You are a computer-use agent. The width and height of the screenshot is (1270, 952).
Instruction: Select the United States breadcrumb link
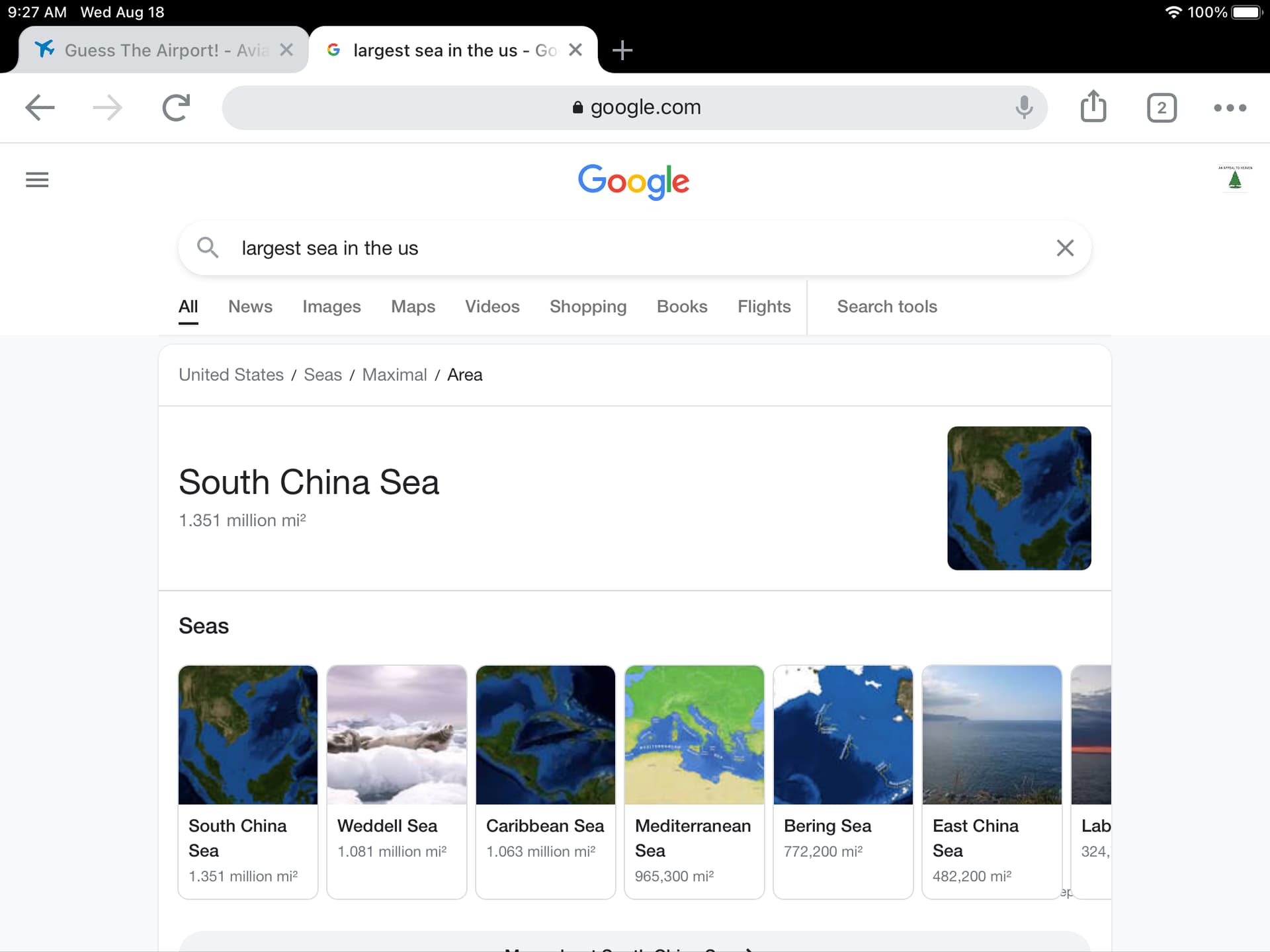pos(231,375)
